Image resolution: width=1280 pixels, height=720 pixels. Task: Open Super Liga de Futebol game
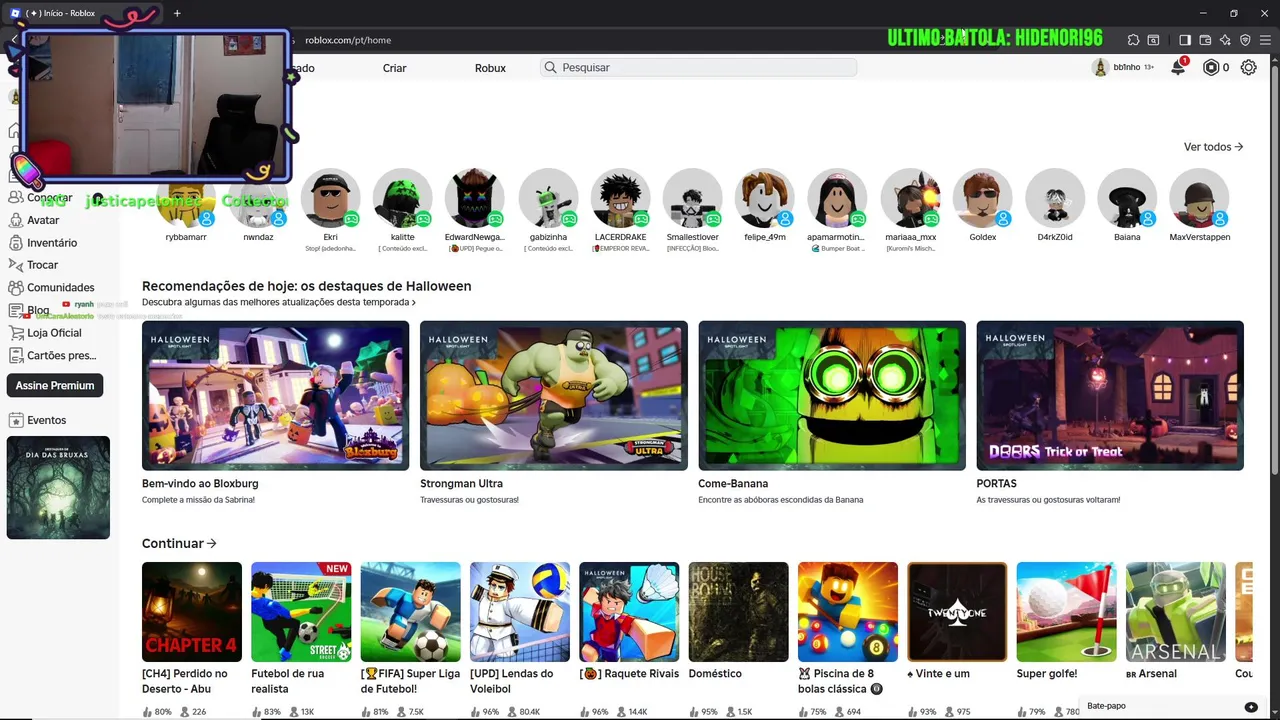[x=411, y=612]
